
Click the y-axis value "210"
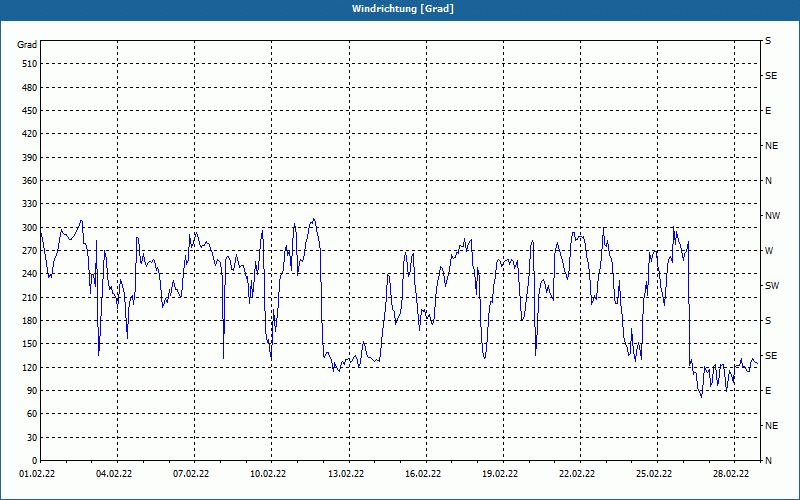click(x=30, y=297)
